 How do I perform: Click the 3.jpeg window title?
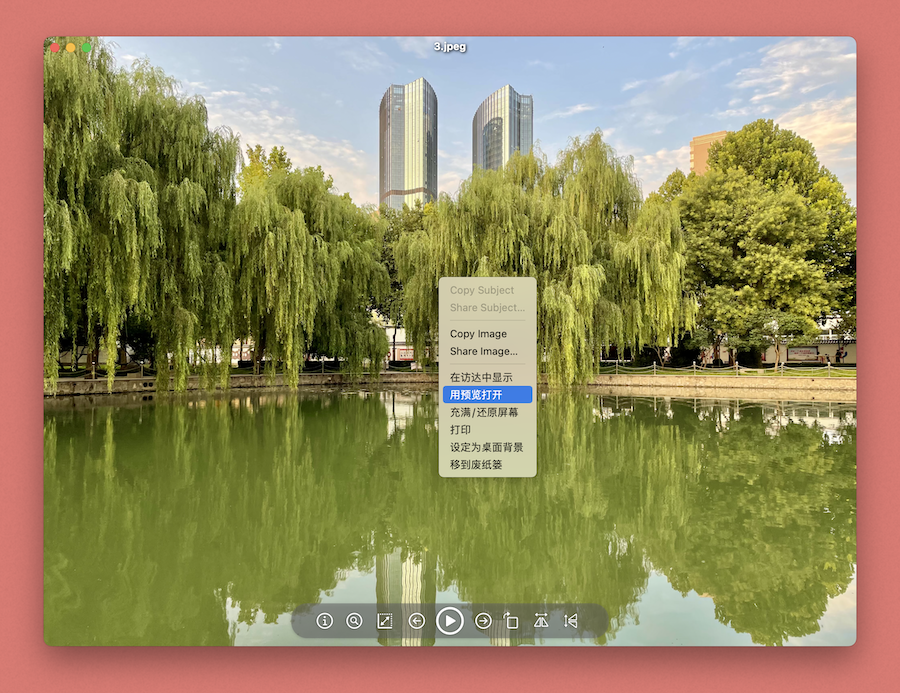coord(450,47)
